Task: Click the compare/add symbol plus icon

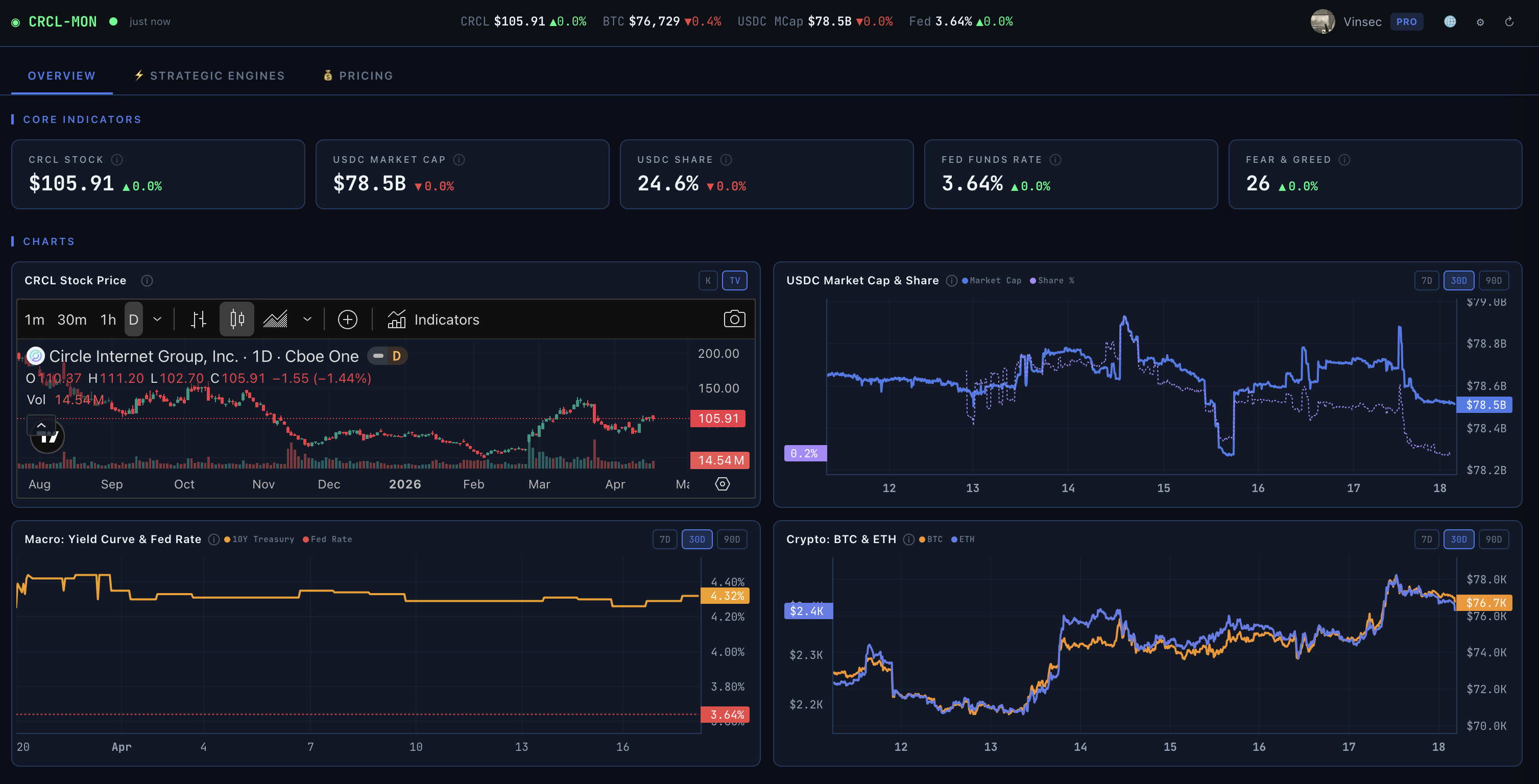Action: (x=347, y=320)
